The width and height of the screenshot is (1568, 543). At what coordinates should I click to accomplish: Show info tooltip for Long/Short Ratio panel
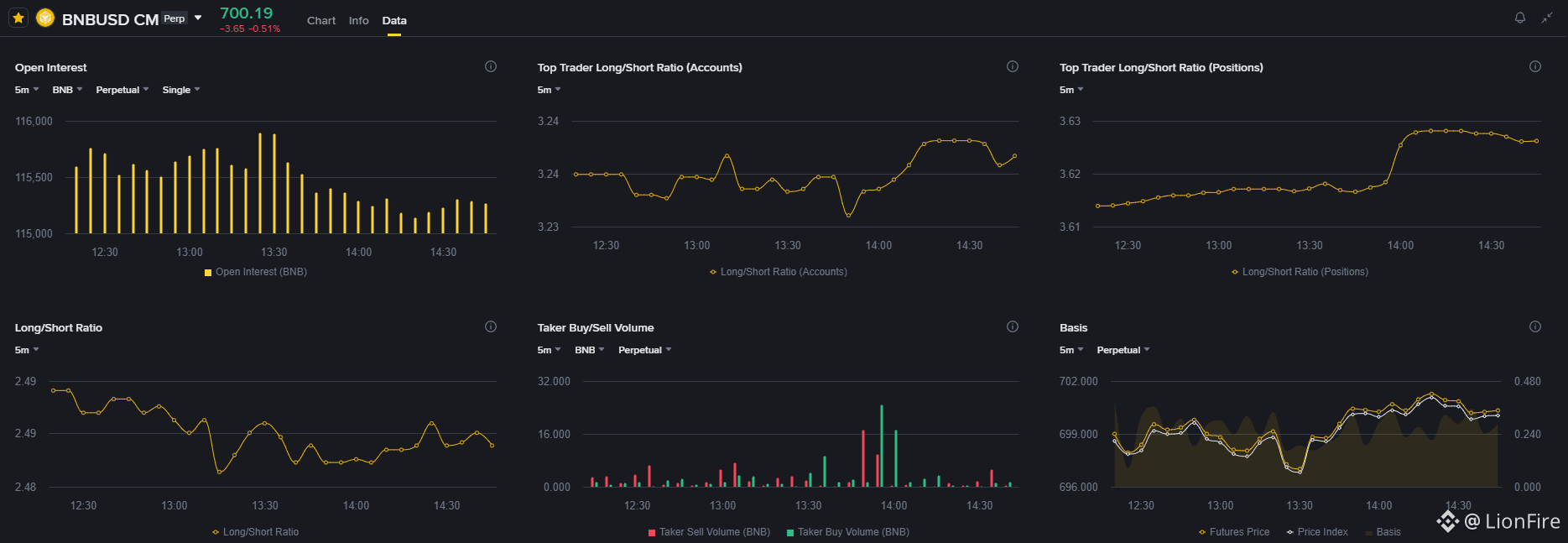(x=491, y=326)
